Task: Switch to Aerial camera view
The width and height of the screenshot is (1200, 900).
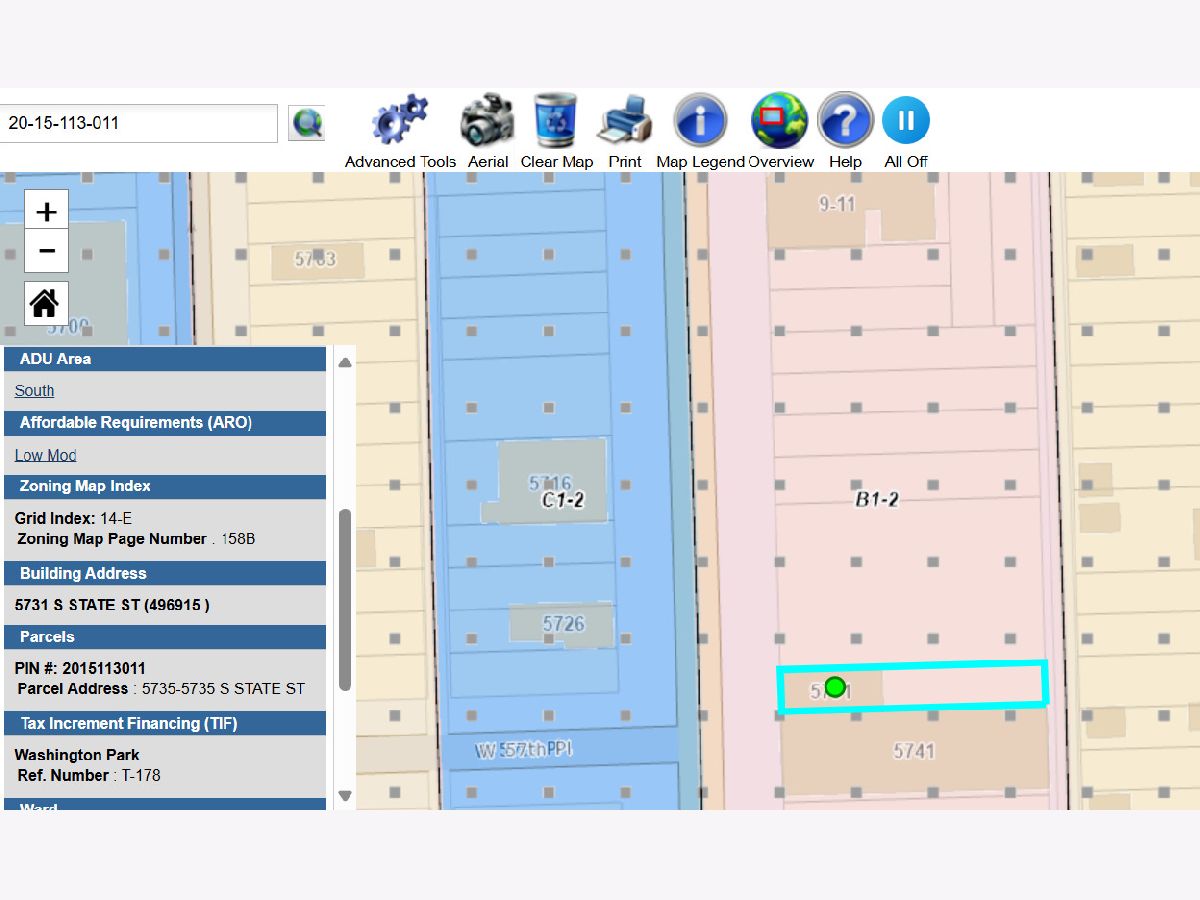Action: [487, 122]
